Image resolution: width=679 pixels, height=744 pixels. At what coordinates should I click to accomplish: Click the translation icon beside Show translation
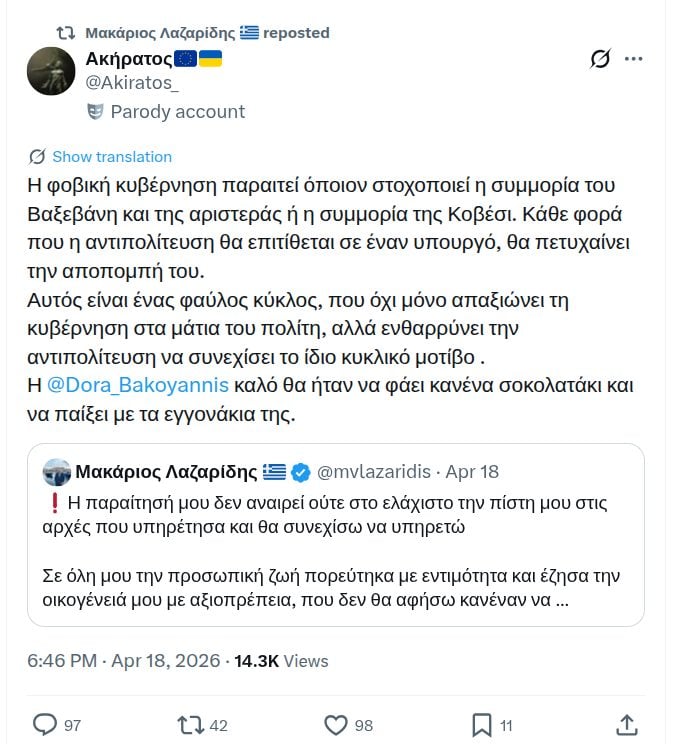tap(38, 157)
